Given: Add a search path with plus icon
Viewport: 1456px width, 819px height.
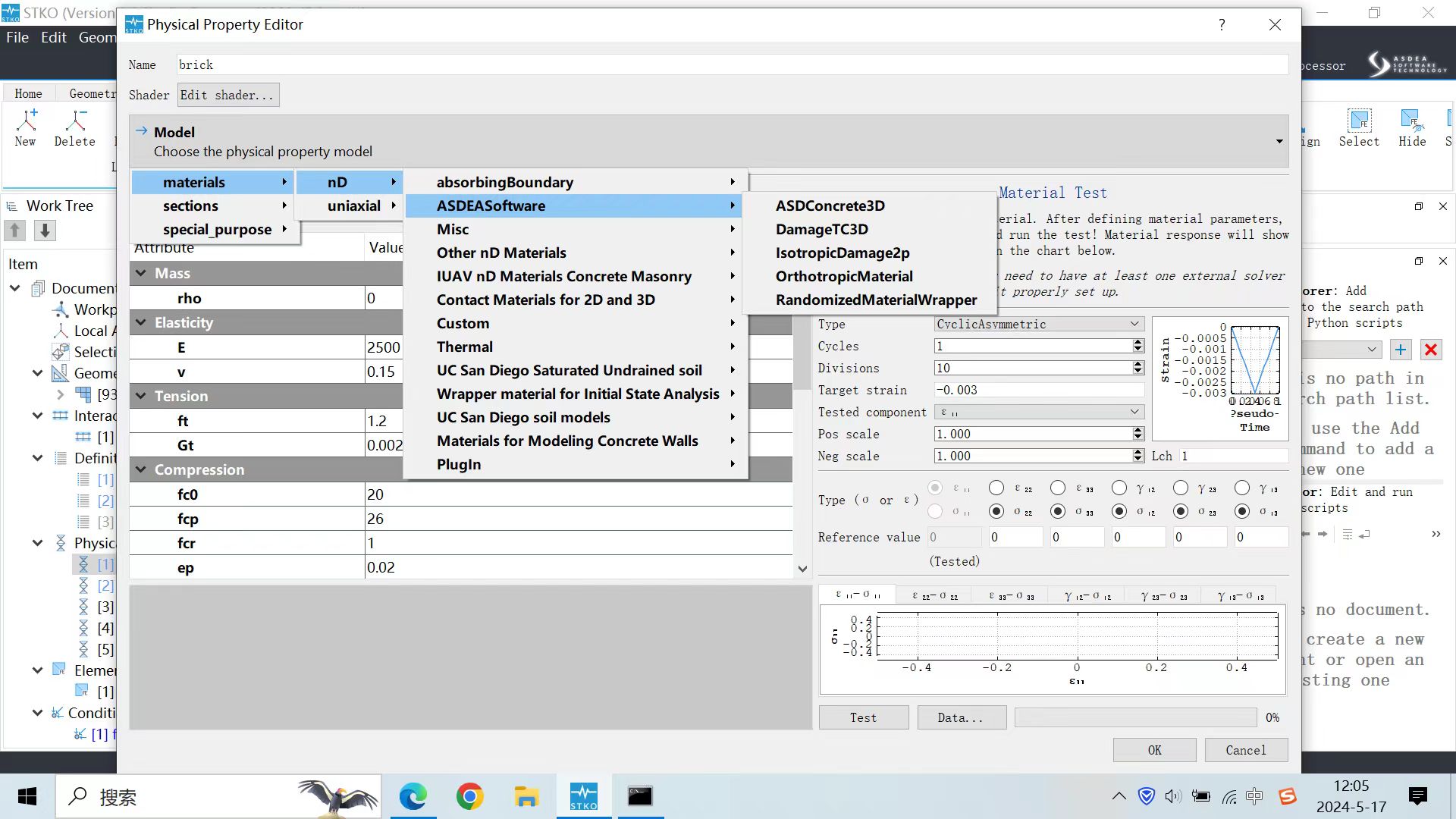Looking at the screenshot, I should [1401, 350].
